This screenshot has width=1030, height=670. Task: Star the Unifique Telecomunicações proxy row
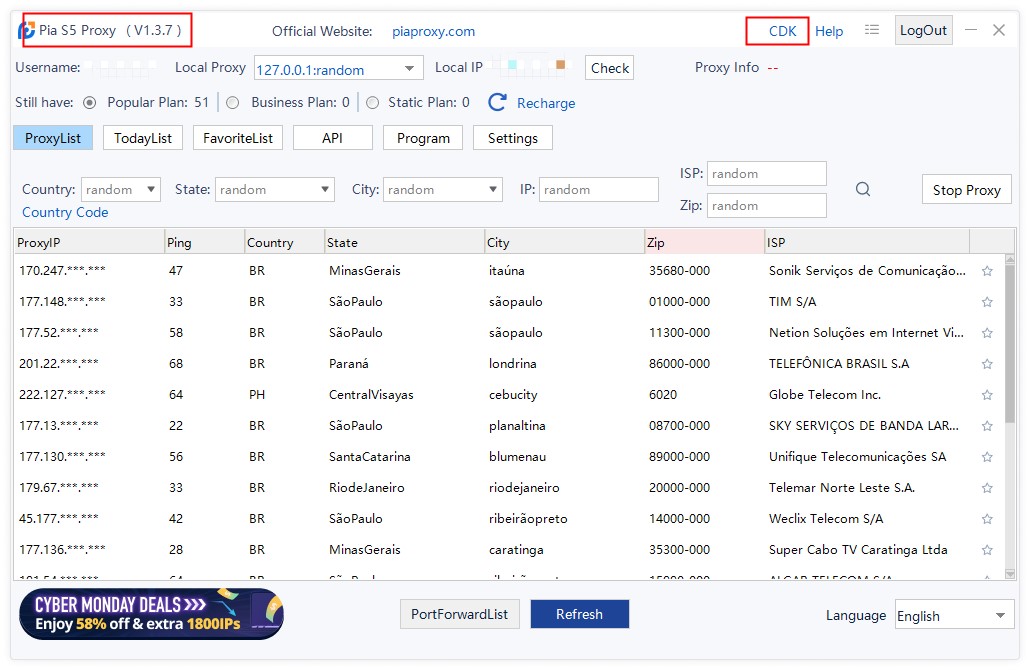point(987,457)
